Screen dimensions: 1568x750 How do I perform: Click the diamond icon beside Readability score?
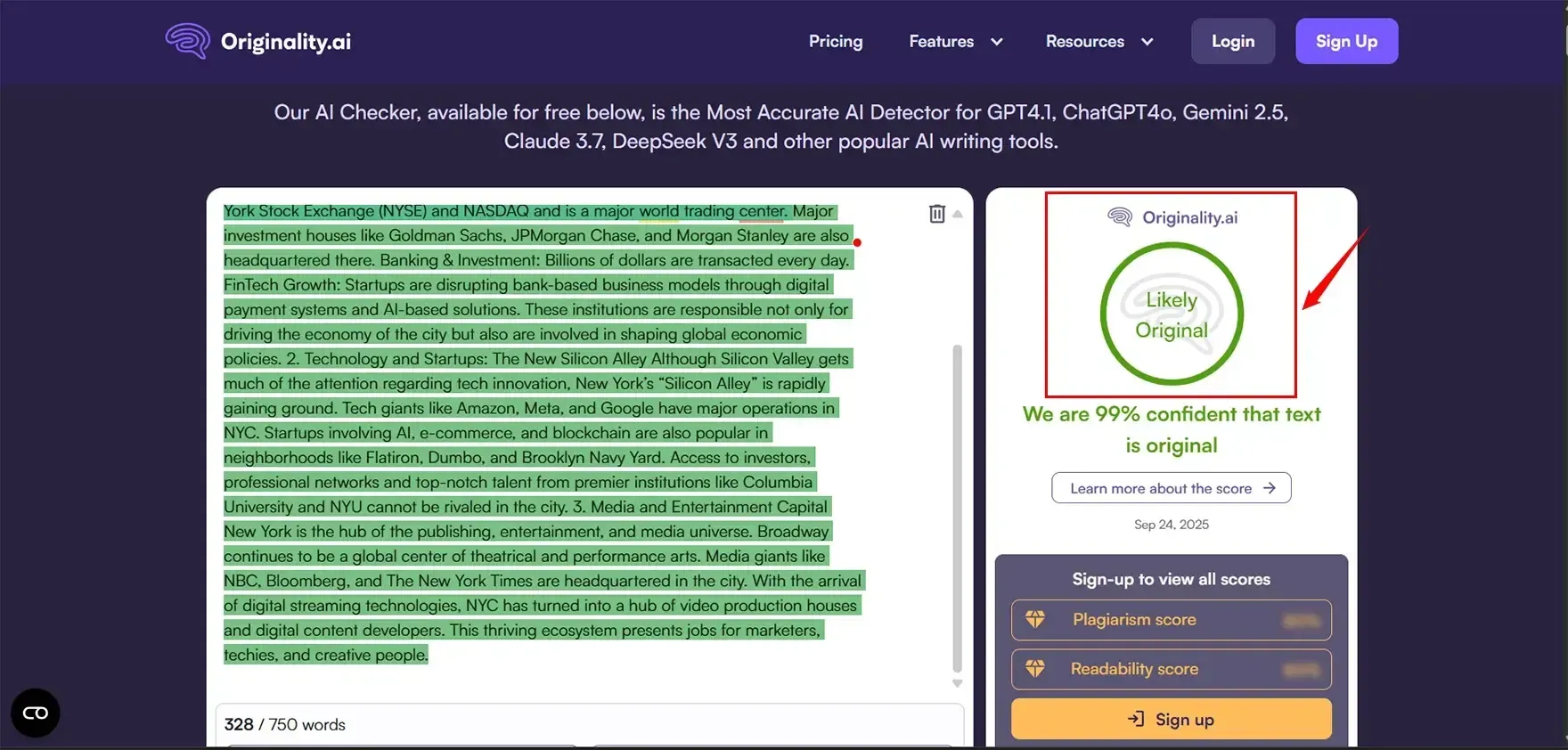pos(1035,668)
